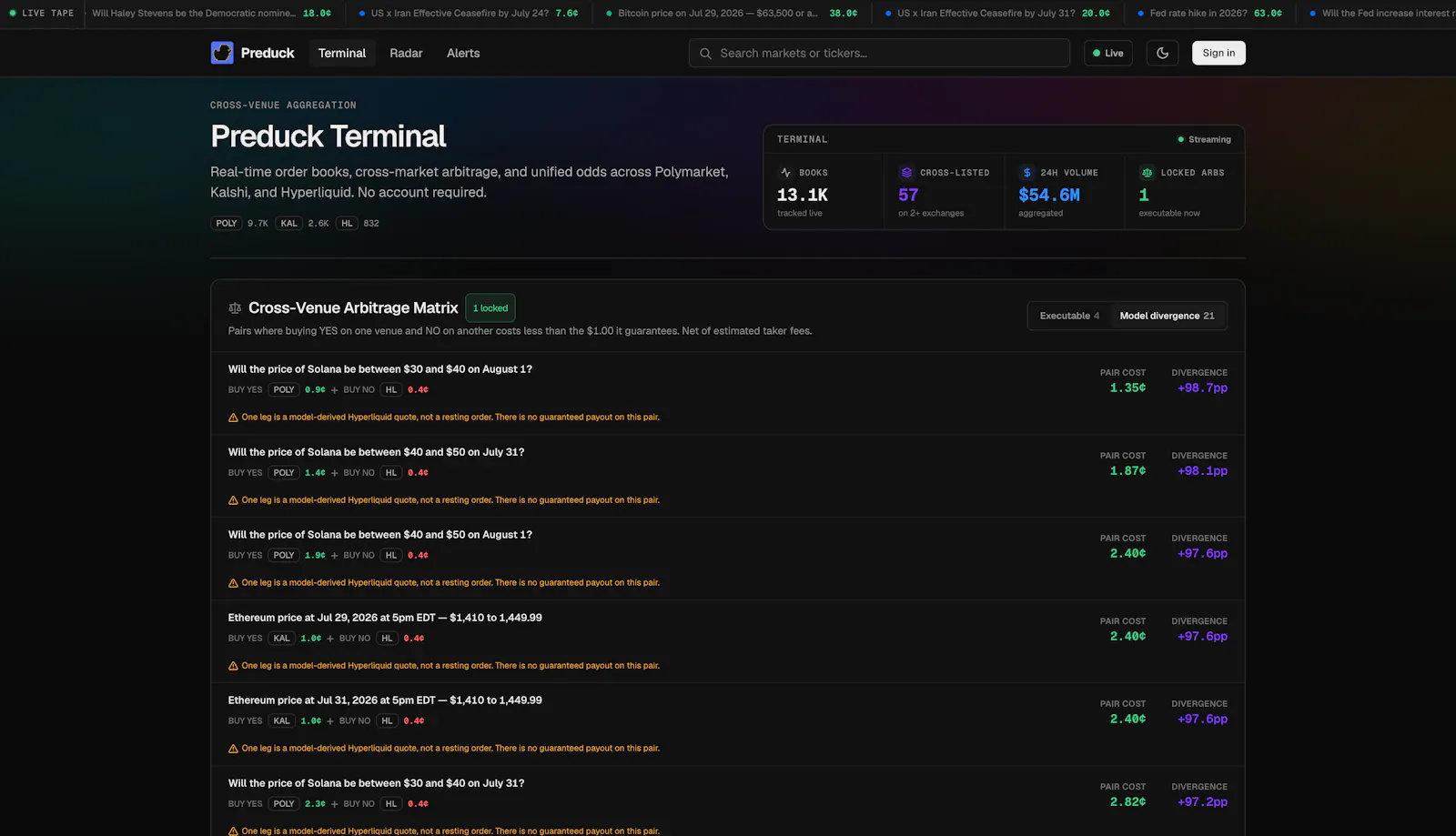1456x836 pixels.
Task: Click divergence +97.2pp value
Action: pyautogui.click(x=1202, y=802)
